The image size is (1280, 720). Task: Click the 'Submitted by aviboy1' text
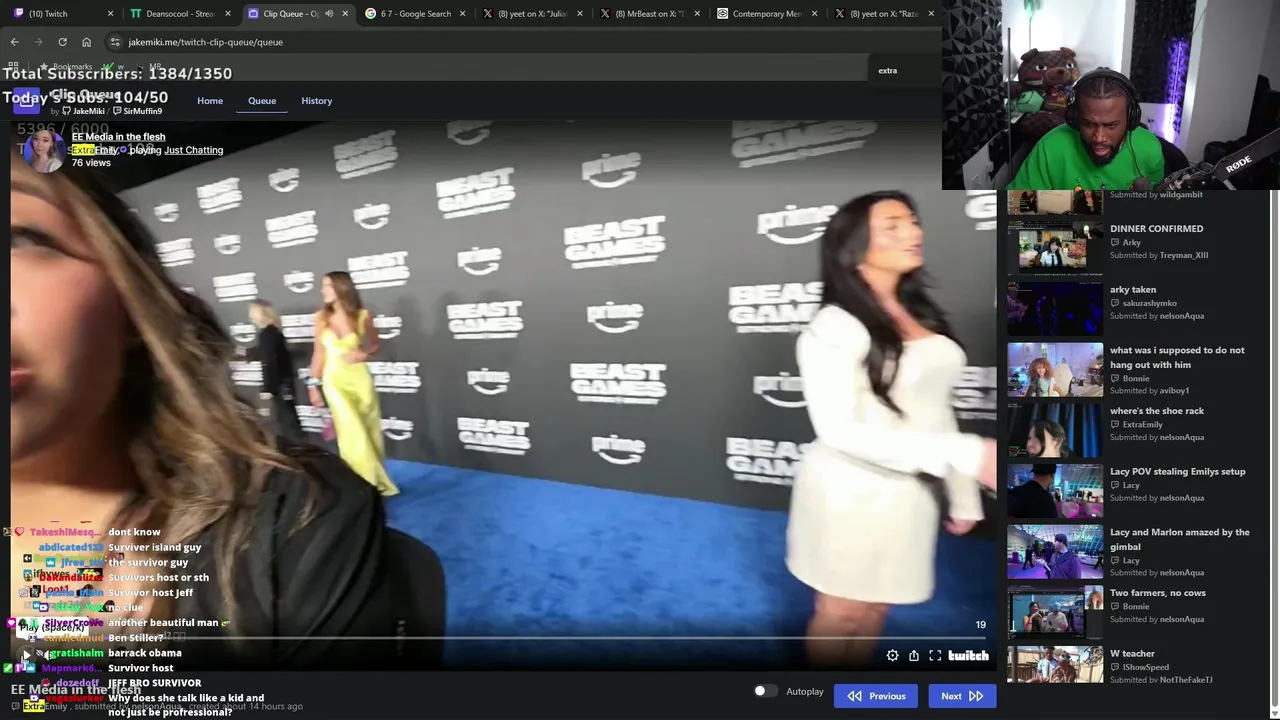click(x=1149, y=391)
